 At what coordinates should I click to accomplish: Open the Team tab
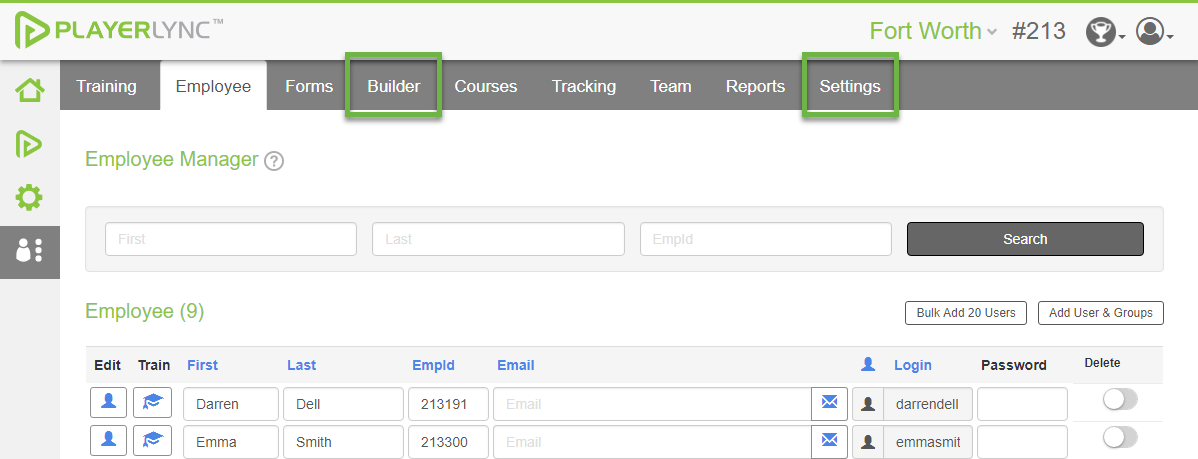click(671, 86)
